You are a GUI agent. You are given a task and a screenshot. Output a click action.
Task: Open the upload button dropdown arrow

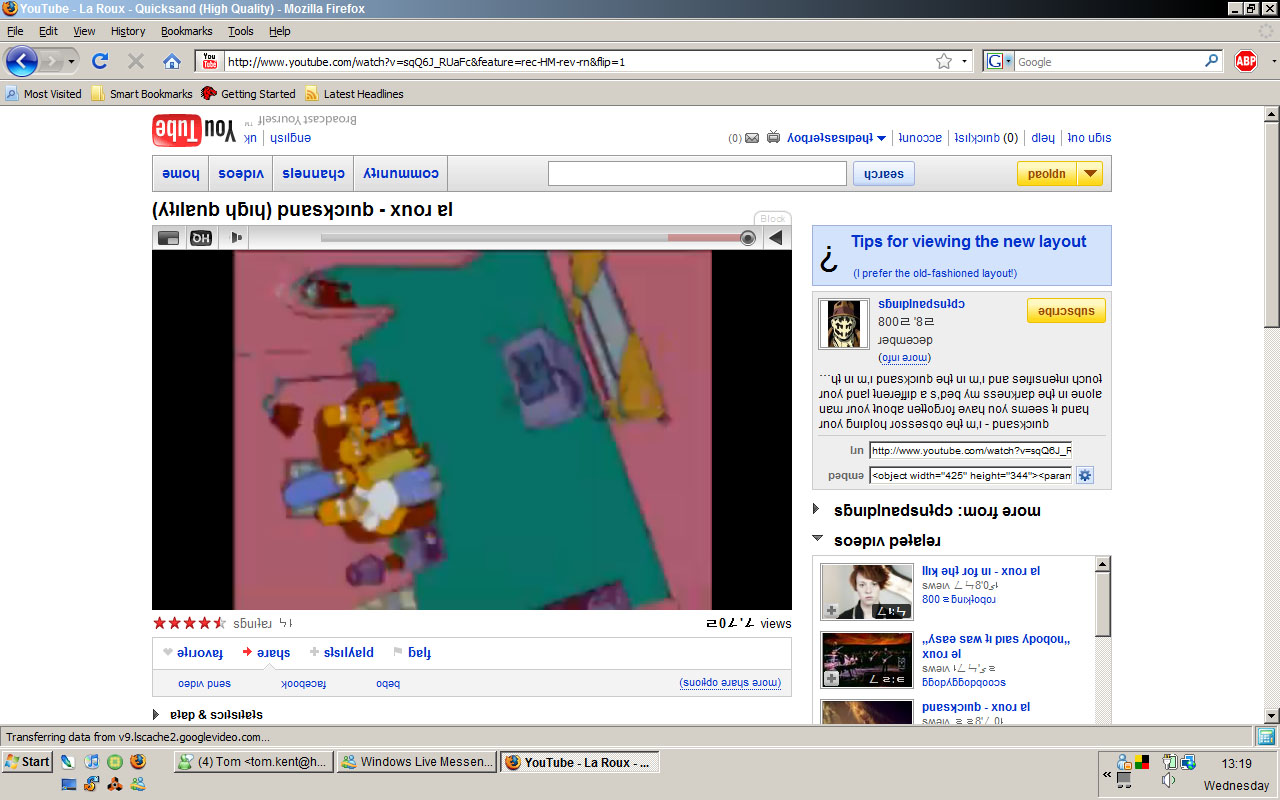coord(1090,174)
